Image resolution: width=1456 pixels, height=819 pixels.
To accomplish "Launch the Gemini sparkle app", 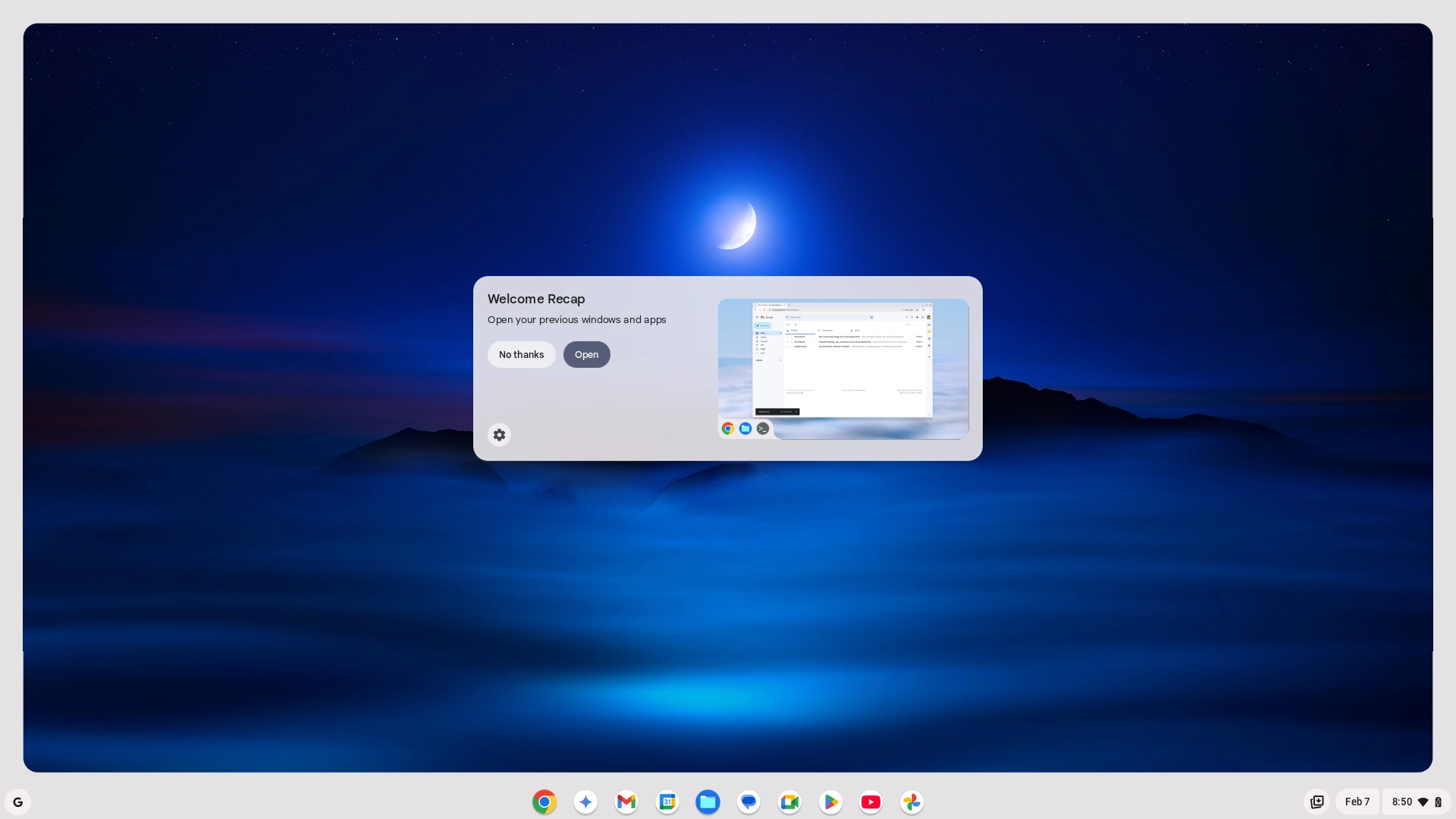I will pyautogui.click(x=585, y=802).
